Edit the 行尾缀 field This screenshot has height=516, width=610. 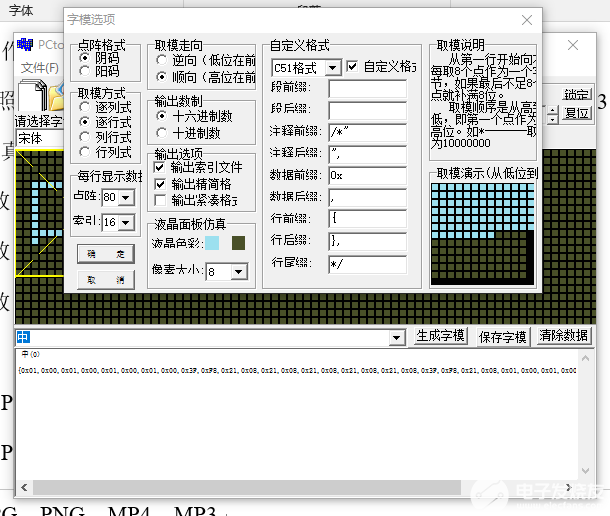367,265
